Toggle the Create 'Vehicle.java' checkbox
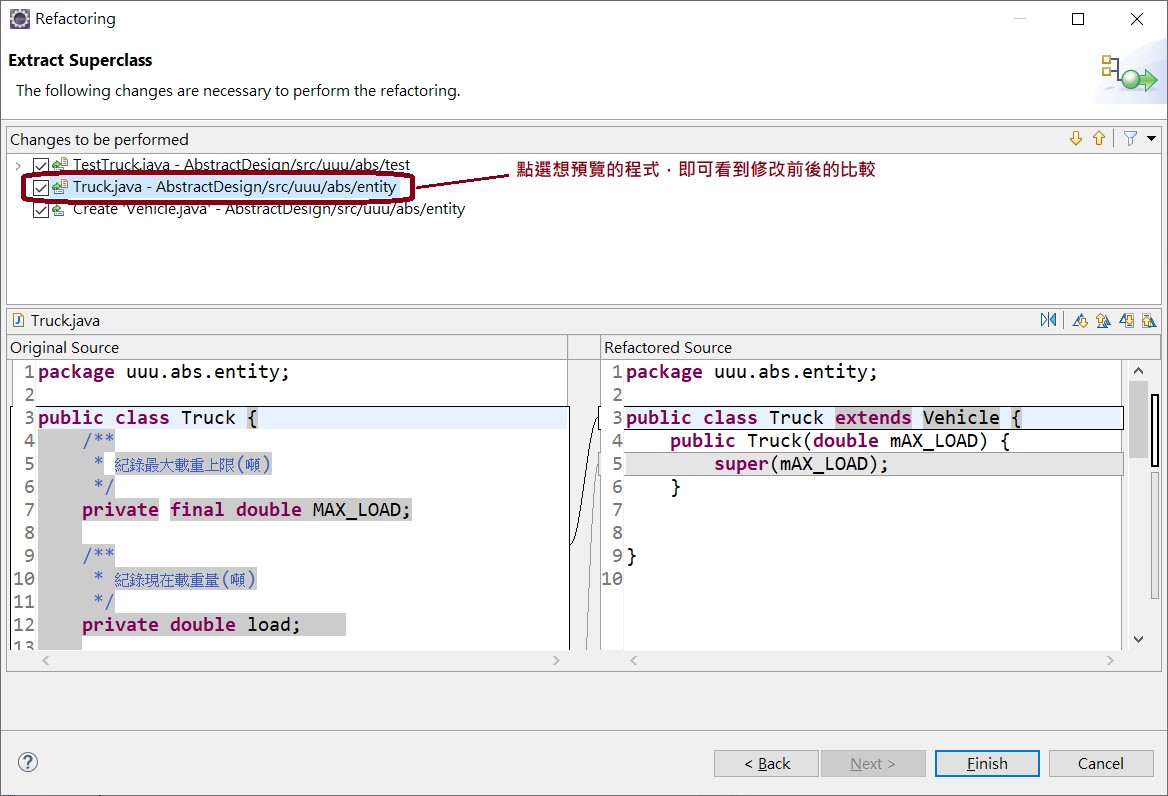 tap(40, 210)
